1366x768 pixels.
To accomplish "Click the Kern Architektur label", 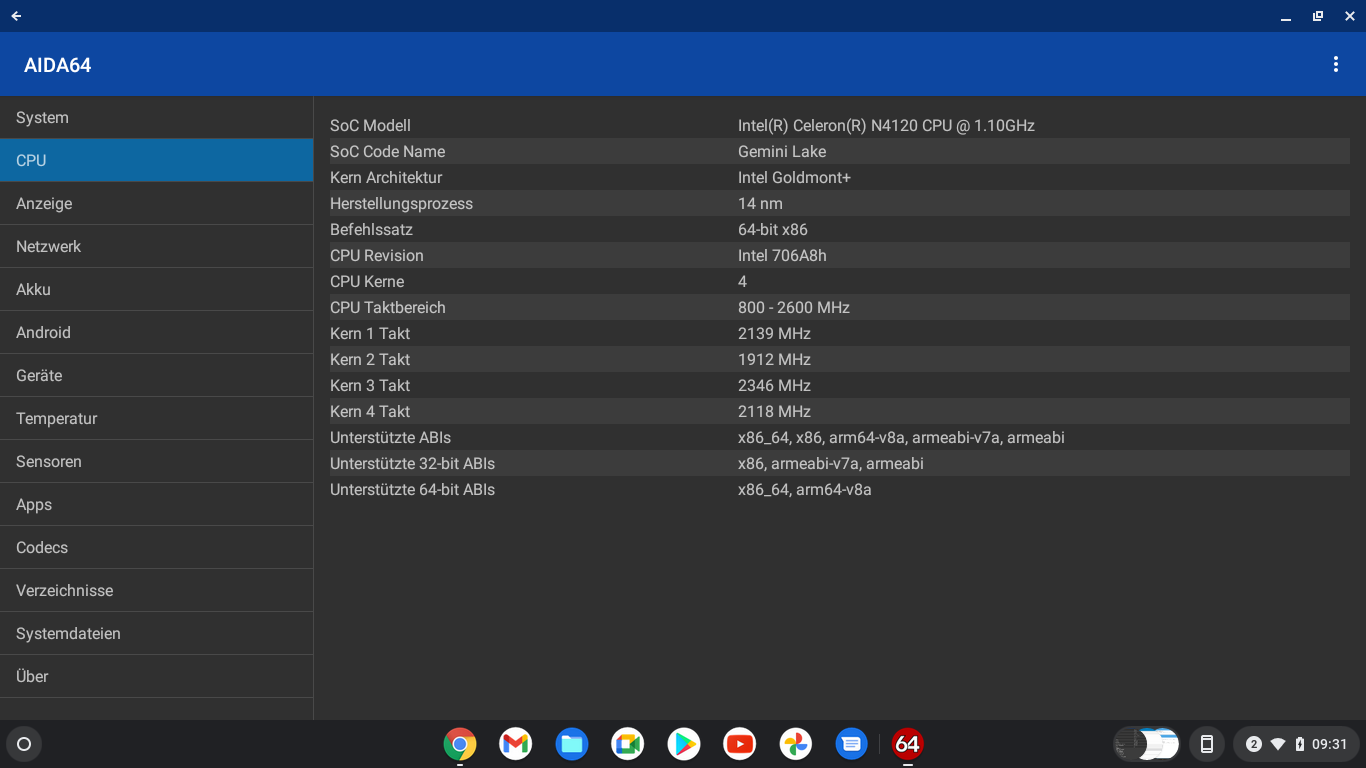I will [386, 177].
